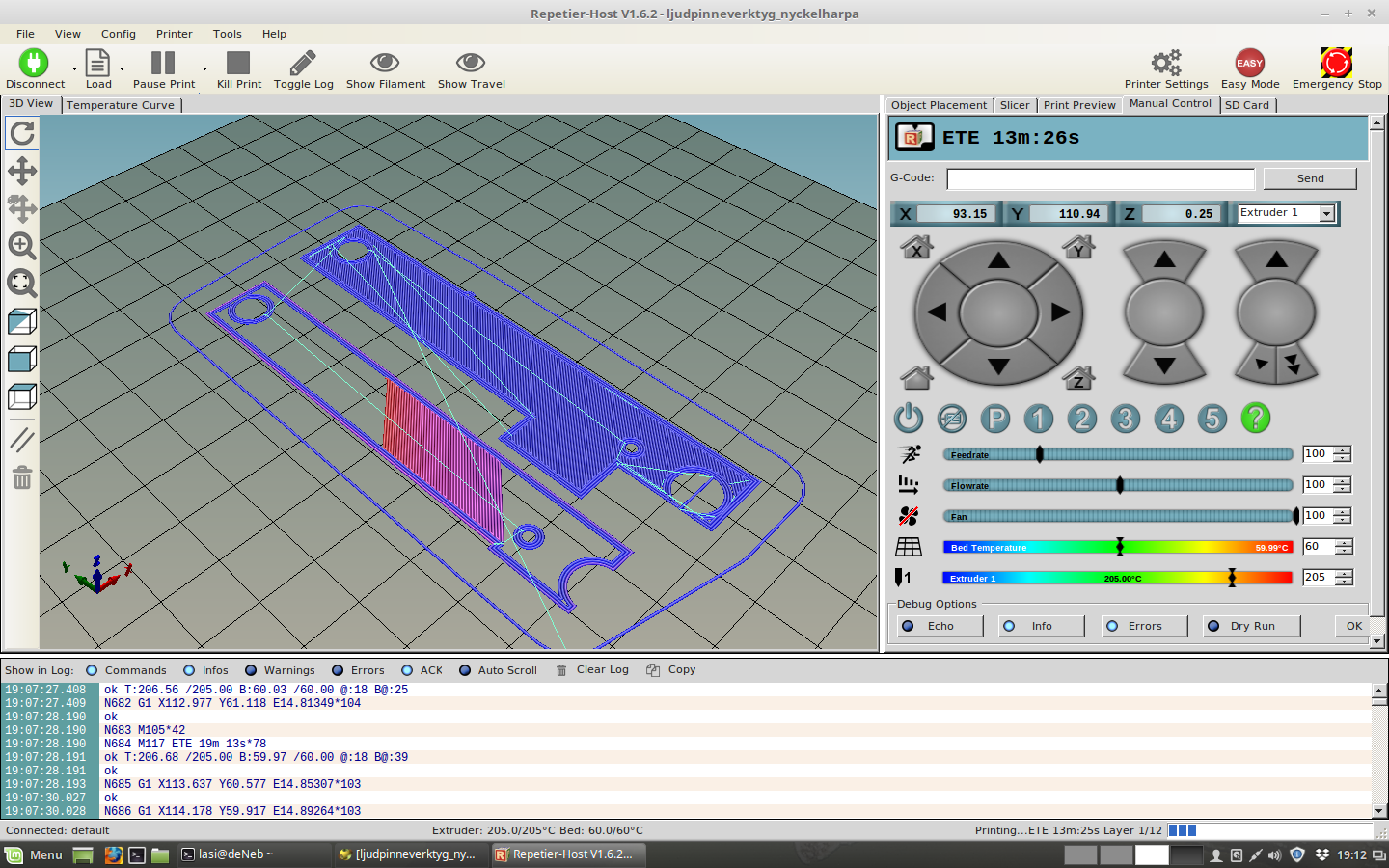The height and width of the screenshot is (868, 1389).
Task: Toggle Echo debug option
Action: pyautogui.click(x=940, y=626)
